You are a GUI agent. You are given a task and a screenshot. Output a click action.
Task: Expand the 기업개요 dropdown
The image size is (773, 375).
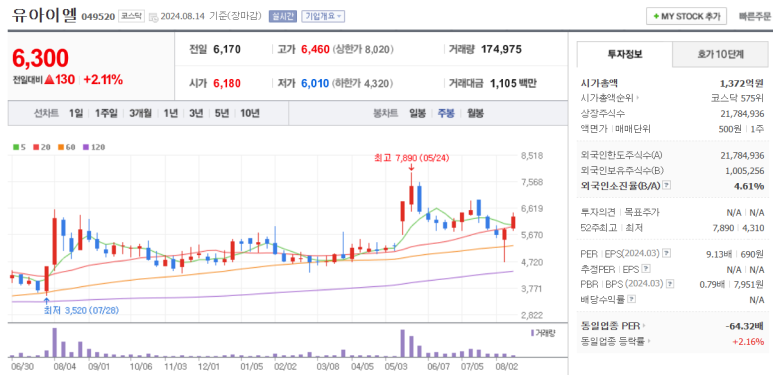coord(323,16)
